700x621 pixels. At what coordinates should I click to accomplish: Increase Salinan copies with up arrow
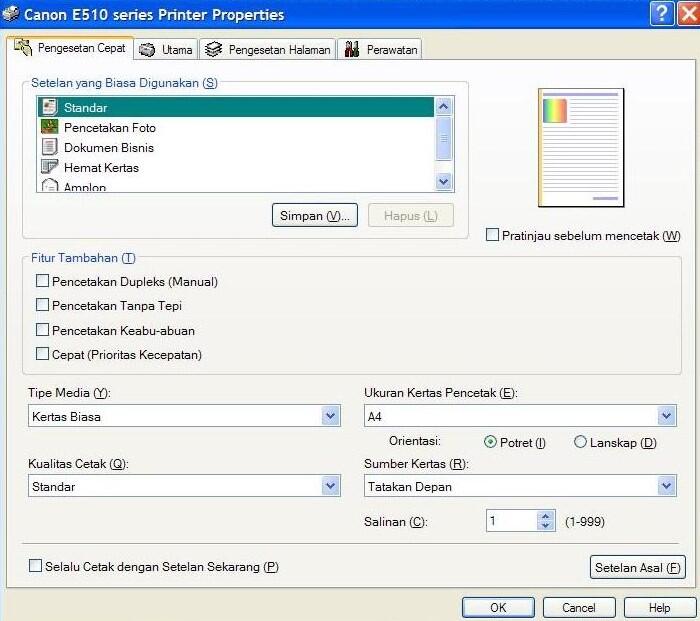coord(545,516)
